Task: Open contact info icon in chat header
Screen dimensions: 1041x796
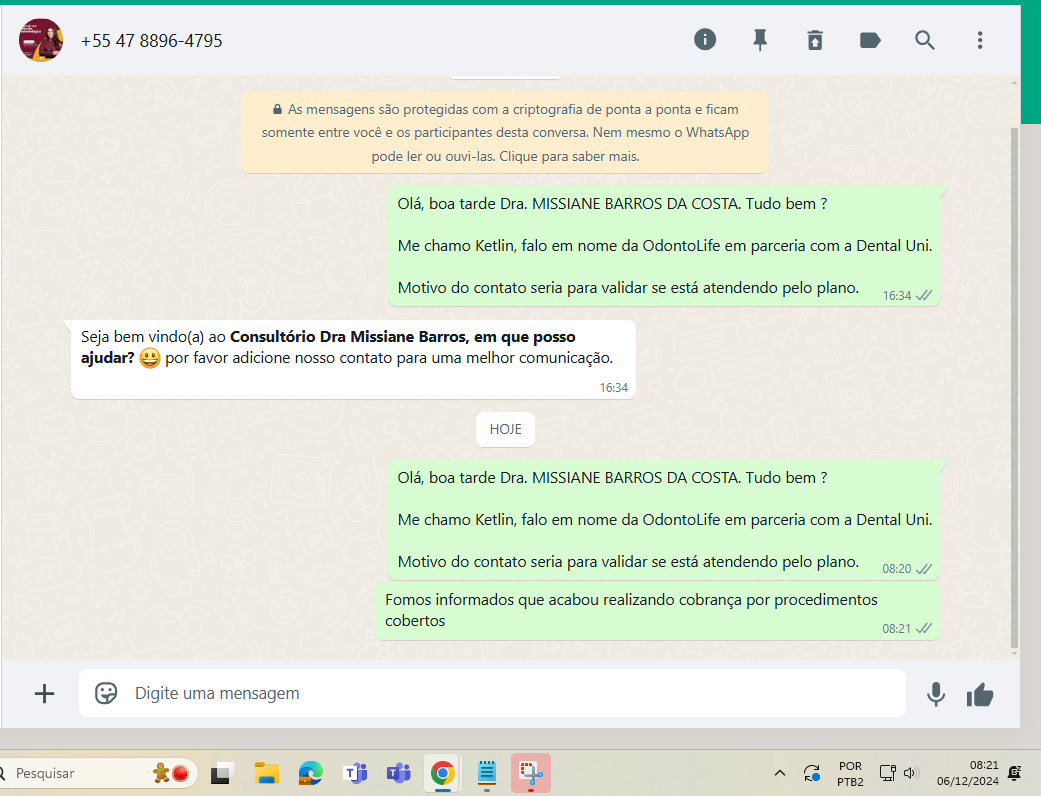Action: (704, 40)
